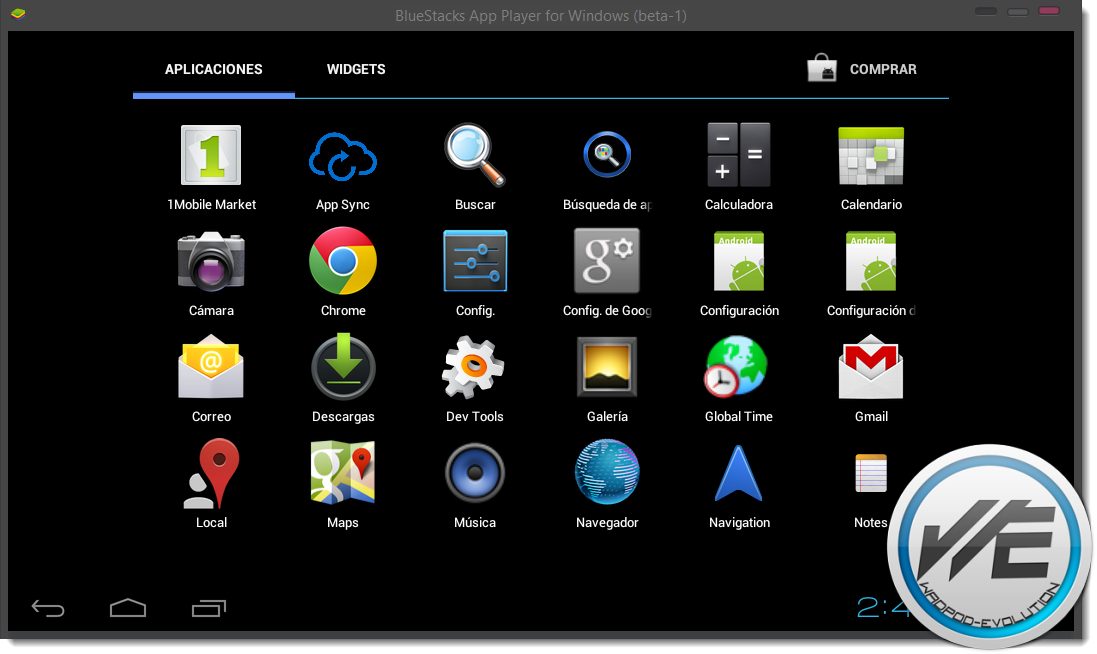The width and height of the screenshot is (1097, 654).
Task: Open the Chrome browser
Action: pos(343,261)
